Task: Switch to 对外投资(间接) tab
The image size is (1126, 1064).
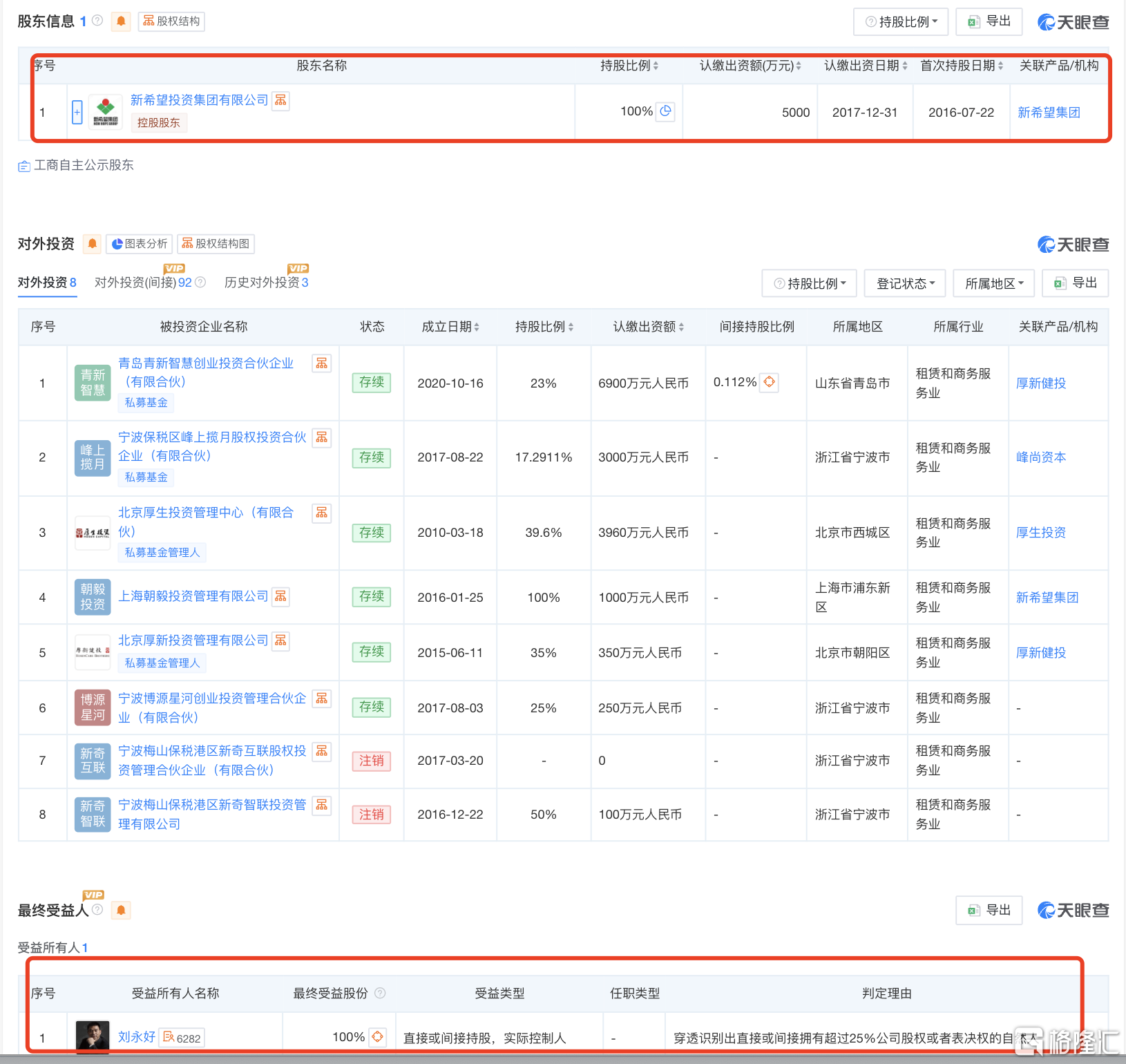Action: [143, 283]
